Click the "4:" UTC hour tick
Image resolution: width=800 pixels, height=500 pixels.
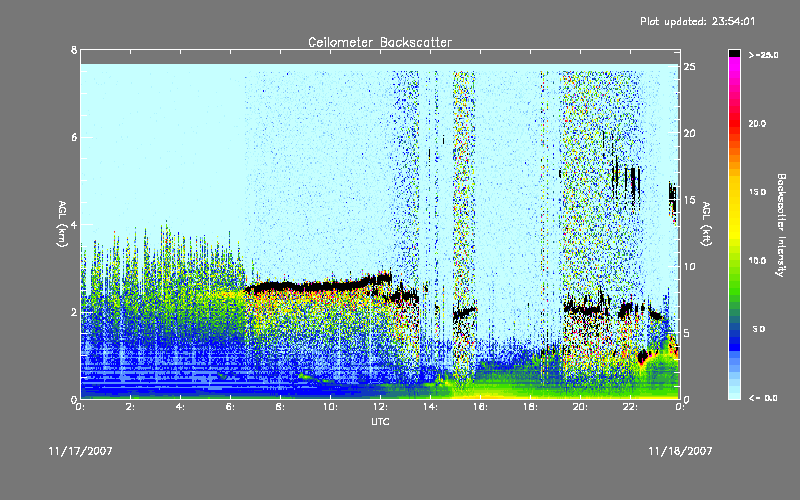pos(181,407)
